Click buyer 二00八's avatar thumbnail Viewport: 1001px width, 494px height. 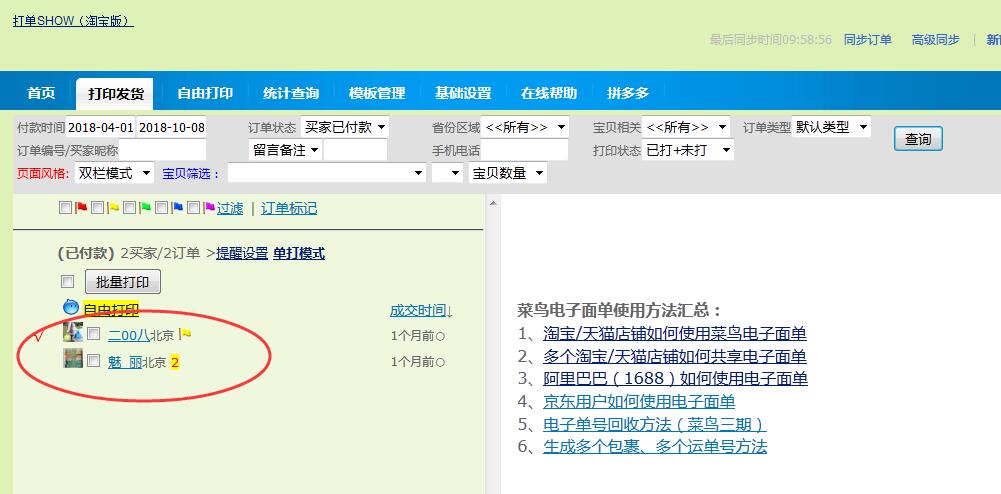pyautogui.click(x=73, y=333)
